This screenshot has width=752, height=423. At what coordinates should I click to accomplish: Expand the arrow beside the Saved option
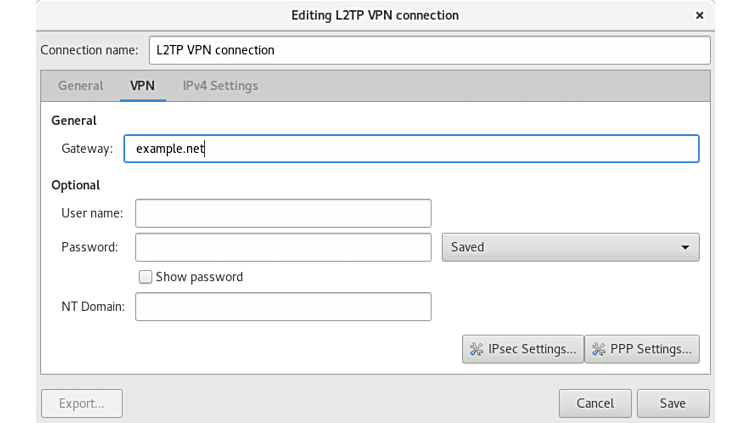(x=685, y=247)
